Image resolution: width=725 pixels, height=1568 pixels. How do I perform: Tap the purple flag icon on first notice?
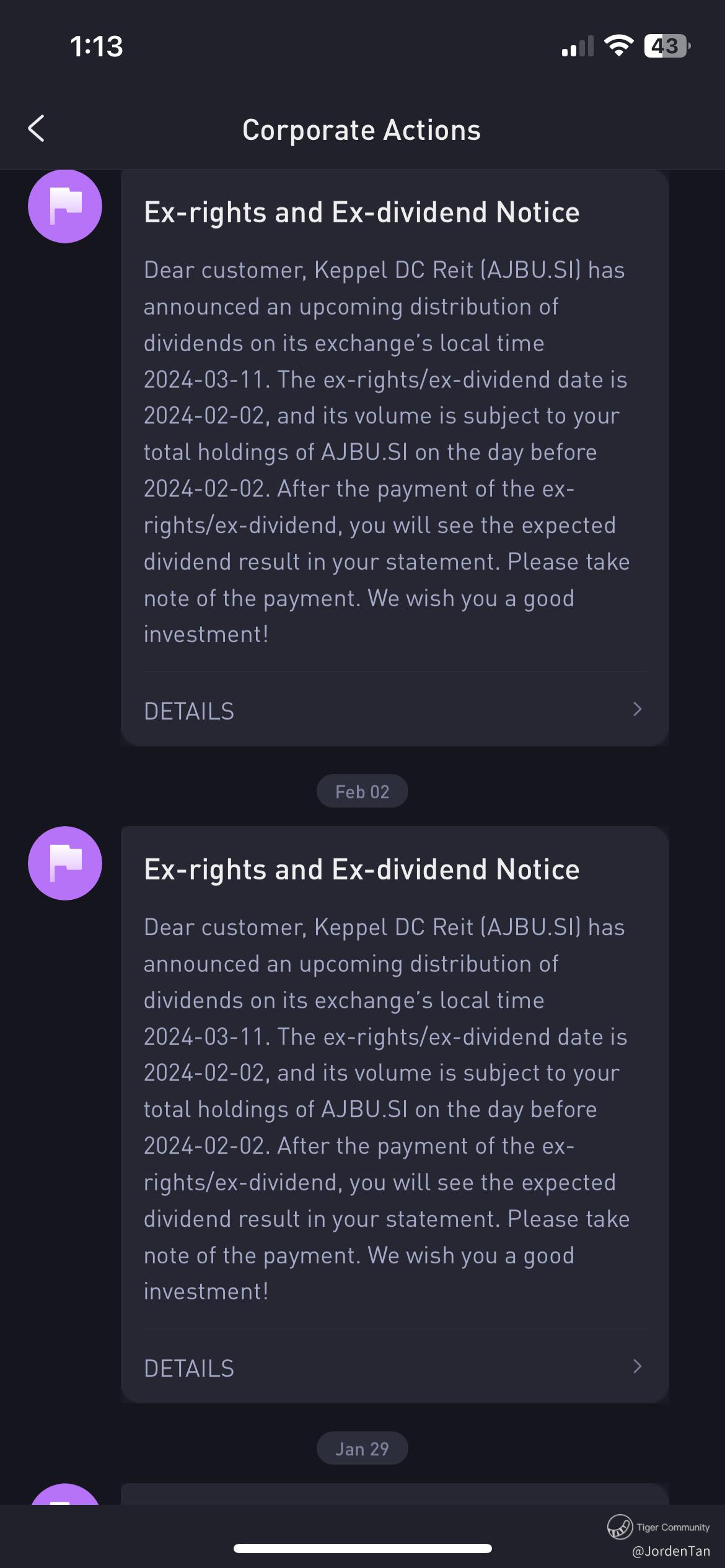click(65, 206)
